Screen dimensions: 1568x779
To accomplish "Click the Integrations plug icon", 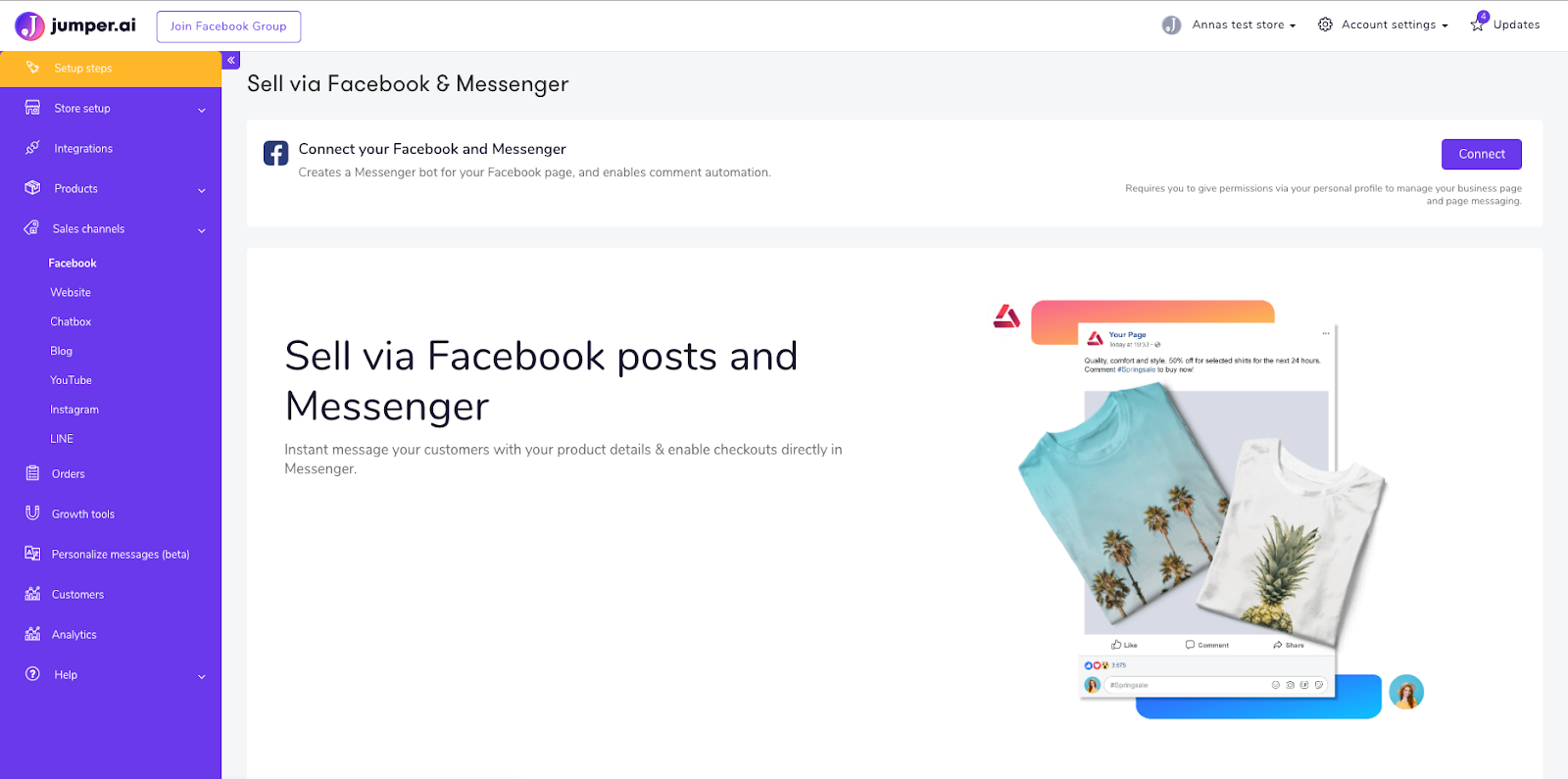I will point(32,148).
